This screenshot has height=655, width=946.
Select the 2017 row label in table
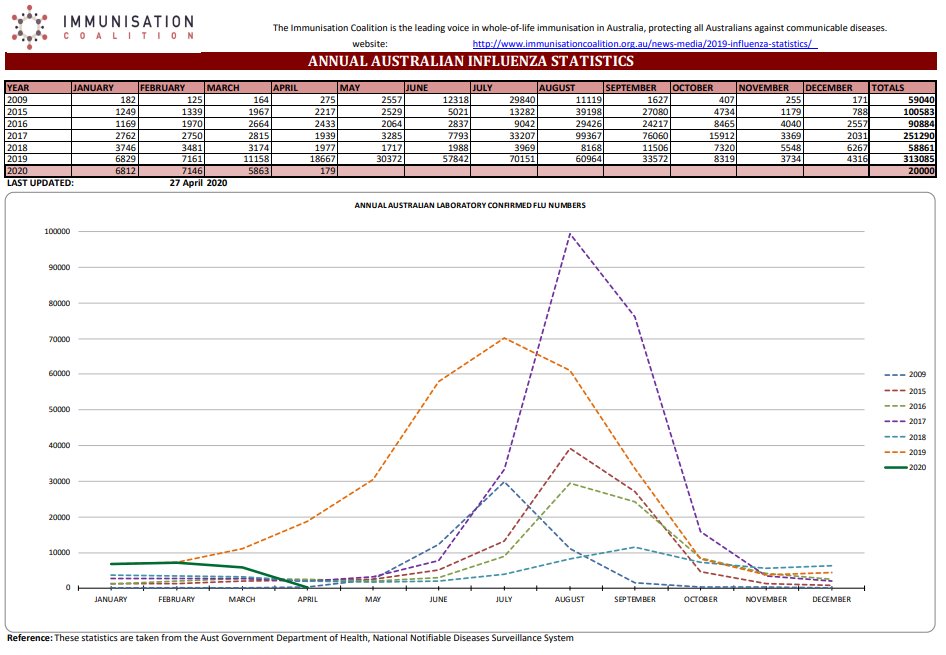pos(17,136)
